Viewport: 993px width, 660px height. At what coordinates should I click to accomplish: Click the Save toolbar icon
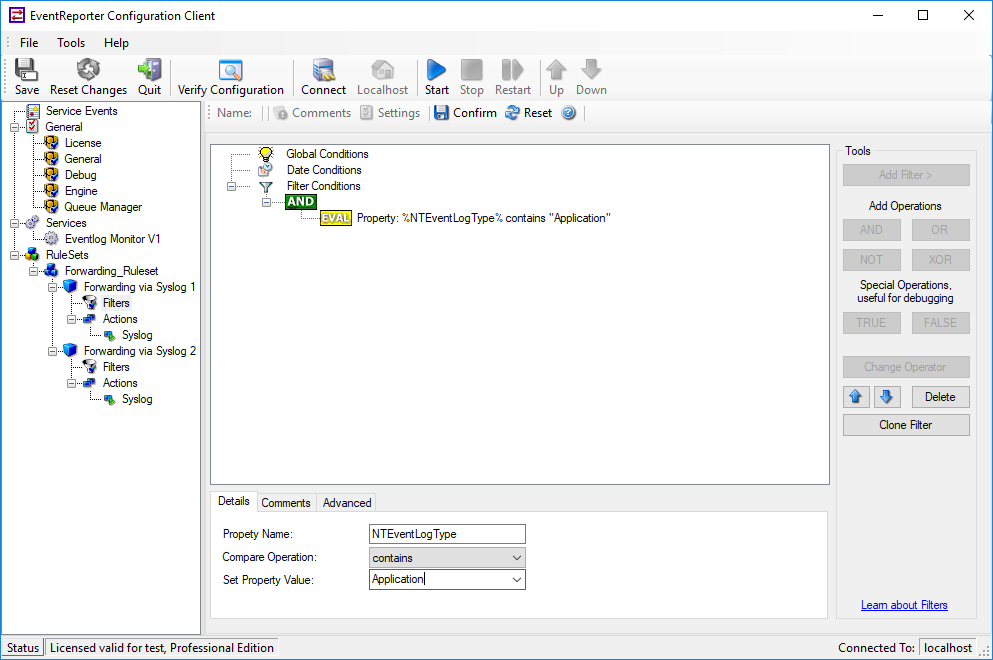coord(26,70)
